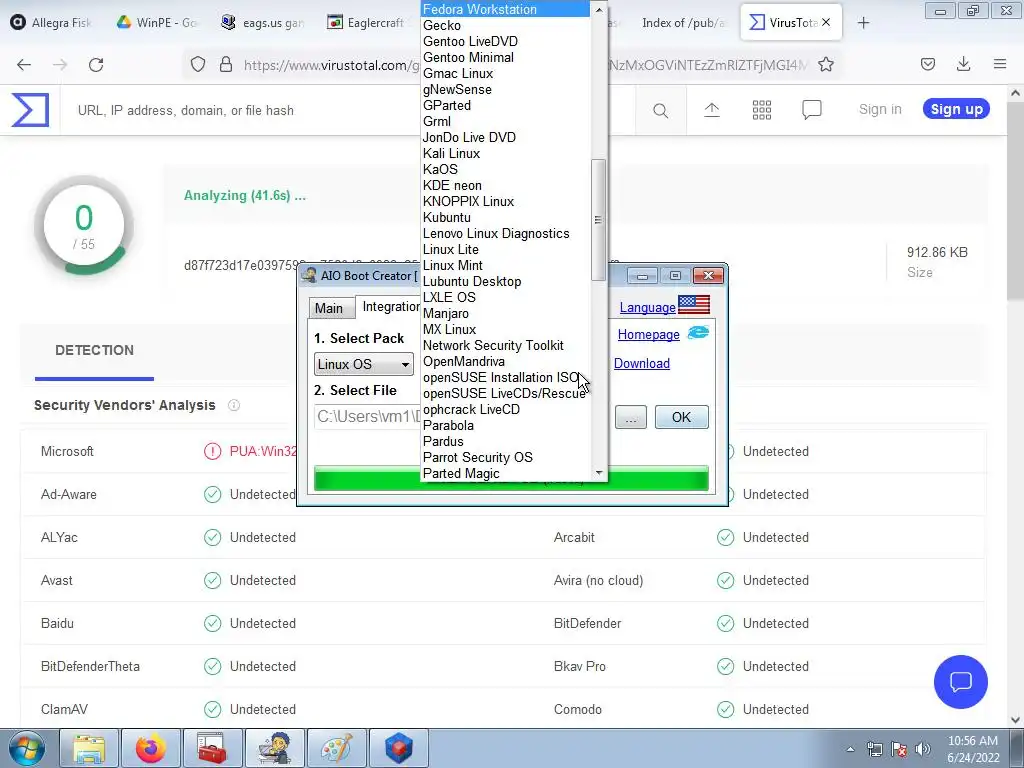Click the file path field in AIO Boot

click(x=368, y=417)
